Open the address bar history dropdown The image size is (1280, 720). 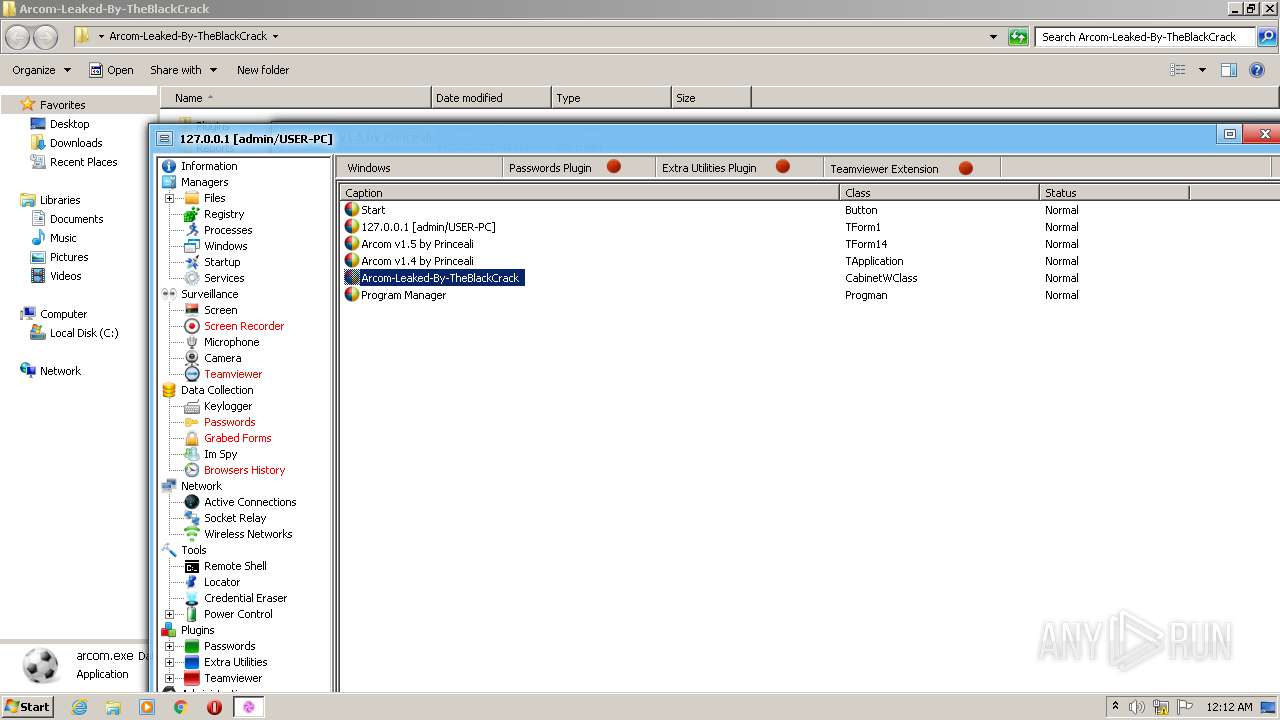[x=993, y=37]
